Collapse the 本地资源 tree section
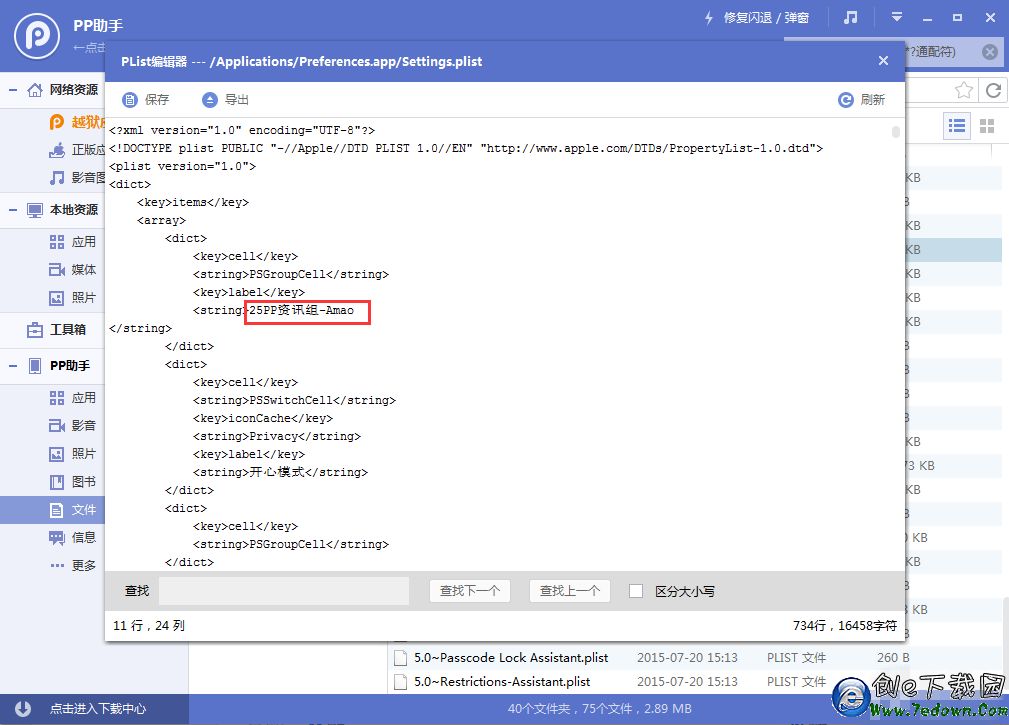Screen dimensions: 1009x725 coord(14,210)
